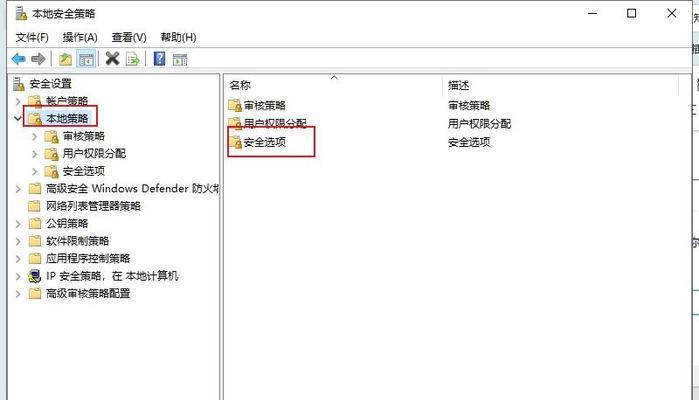Open the 文件(F) menu
This screenshot has width=699, height=400.
32,37
